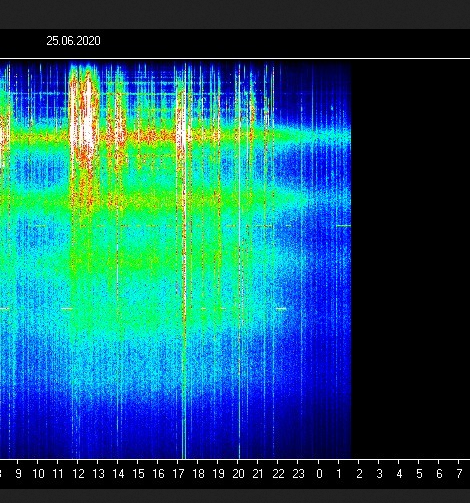Click hour label 14 on time axis
Screen dimensions: 470x503
coord(118,473)
